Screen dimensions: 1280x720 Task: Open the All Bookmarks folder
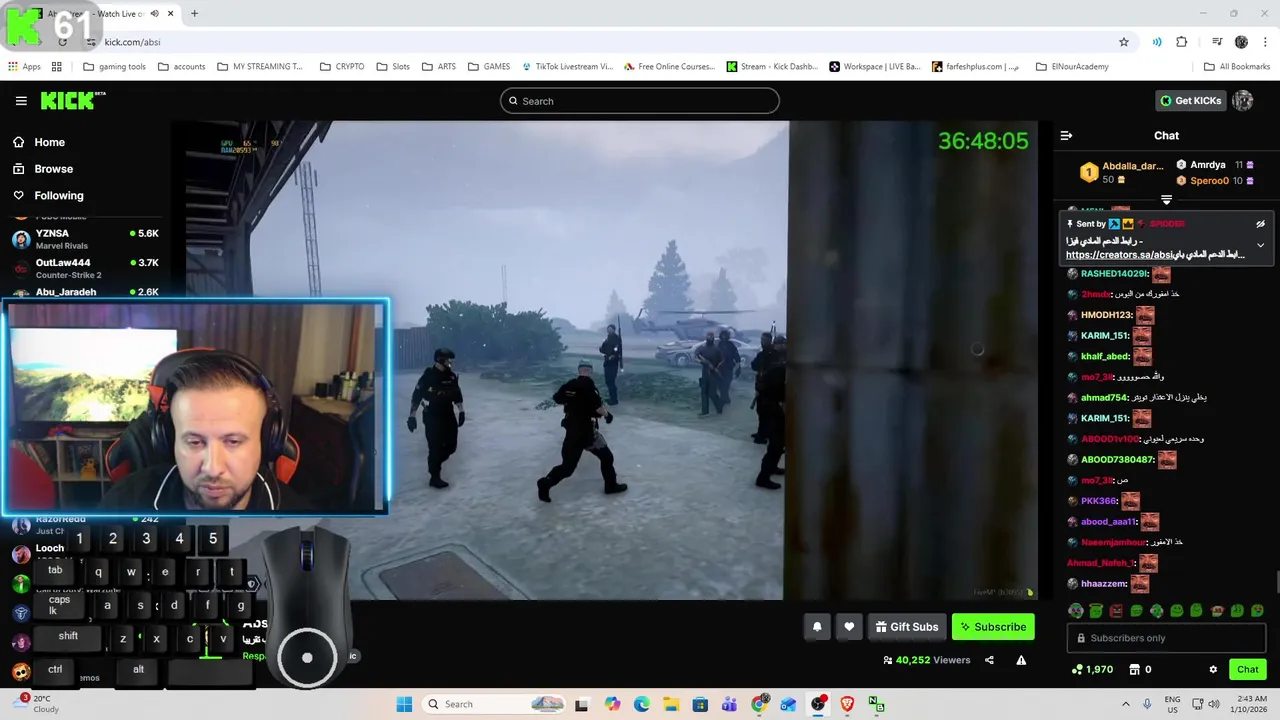1237,67
